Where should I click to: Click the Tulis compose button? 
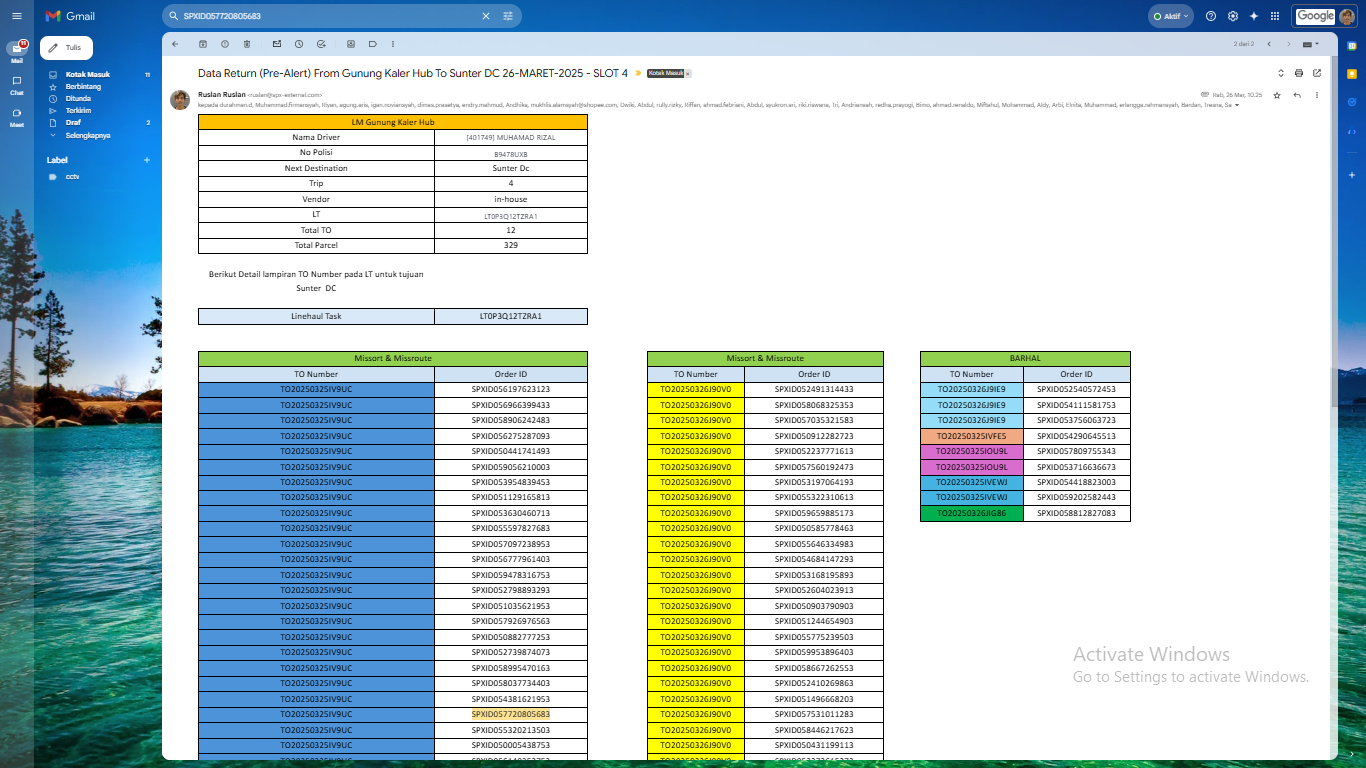tap(66, 48)
